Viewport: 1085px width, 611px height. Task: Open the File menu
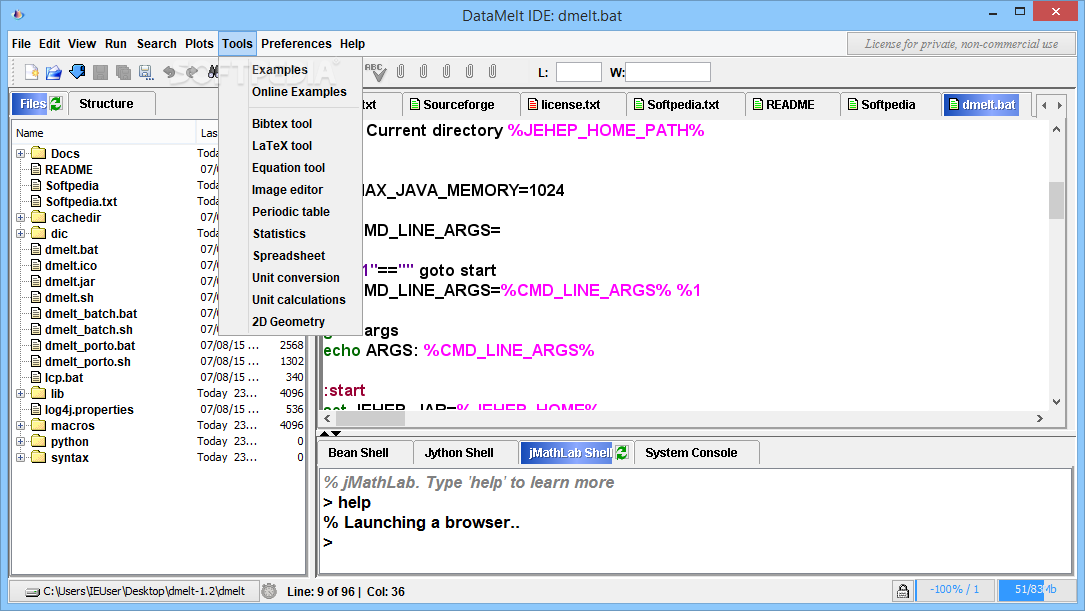[x=21, y=44]
